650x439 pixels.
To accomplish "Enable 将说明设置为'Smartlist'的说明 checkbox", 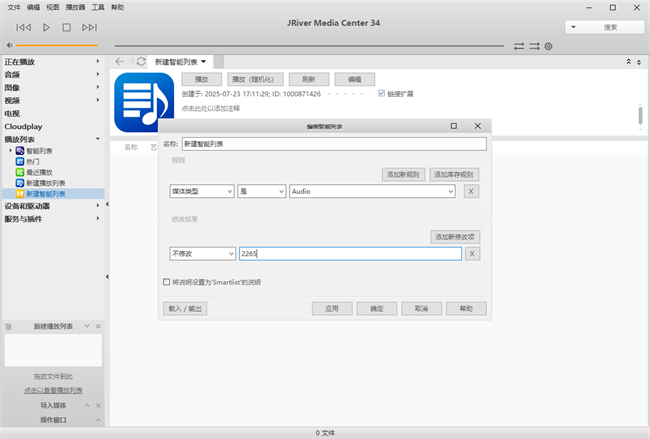I will [166, 282].
